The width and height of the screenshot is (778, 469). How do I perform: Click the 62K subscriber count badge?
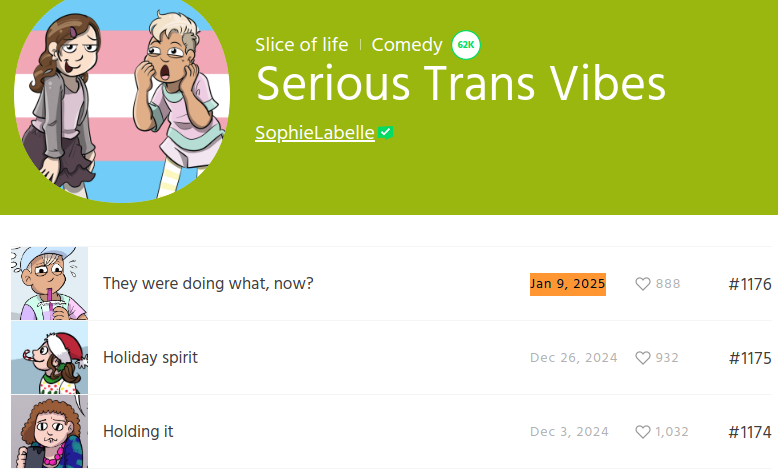point(466,45)
